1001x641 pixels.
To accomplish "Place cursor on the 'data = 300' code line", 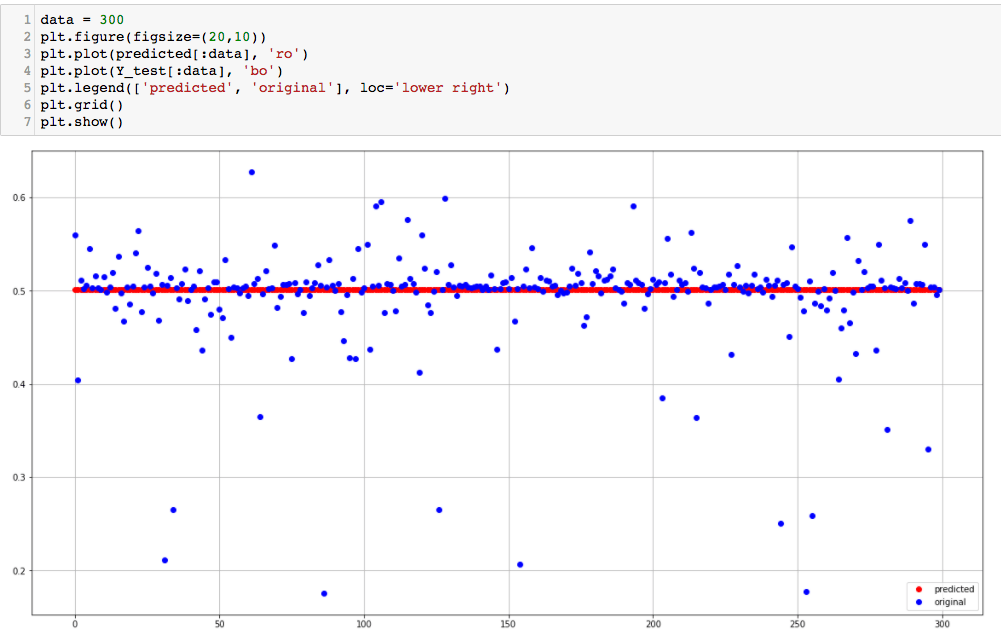I will (x=82, y=20).
